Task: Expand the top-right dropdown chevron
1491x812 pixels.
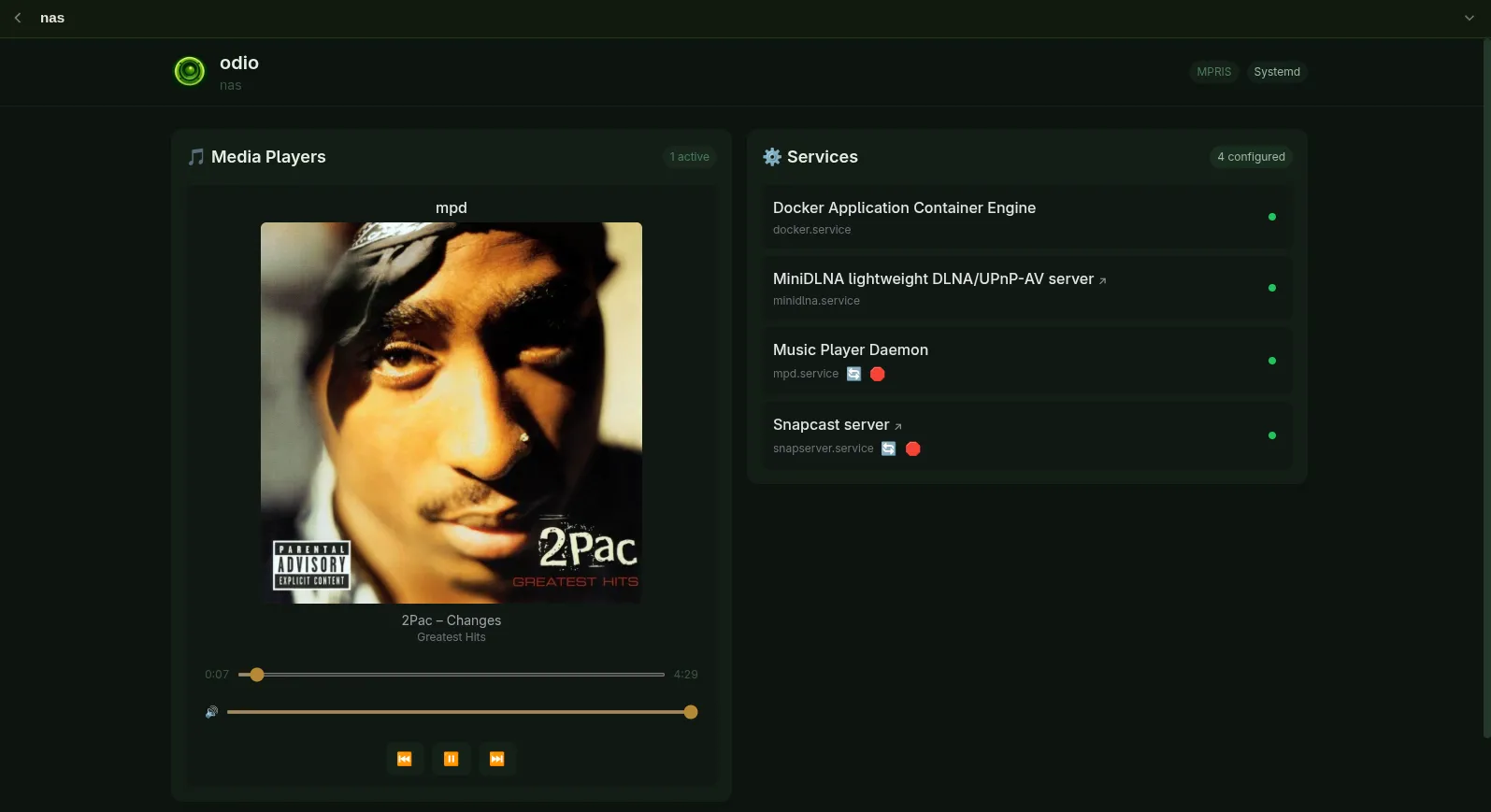Action: coord(1469,18)
